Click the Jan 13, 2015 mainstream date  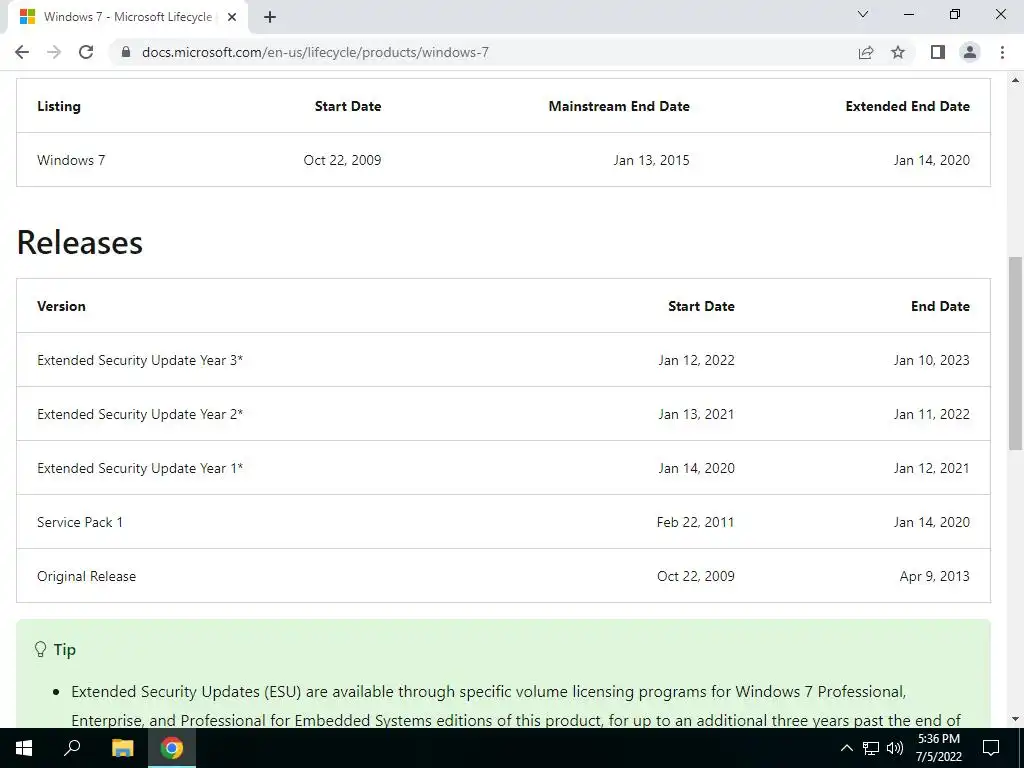coord(651,160)
